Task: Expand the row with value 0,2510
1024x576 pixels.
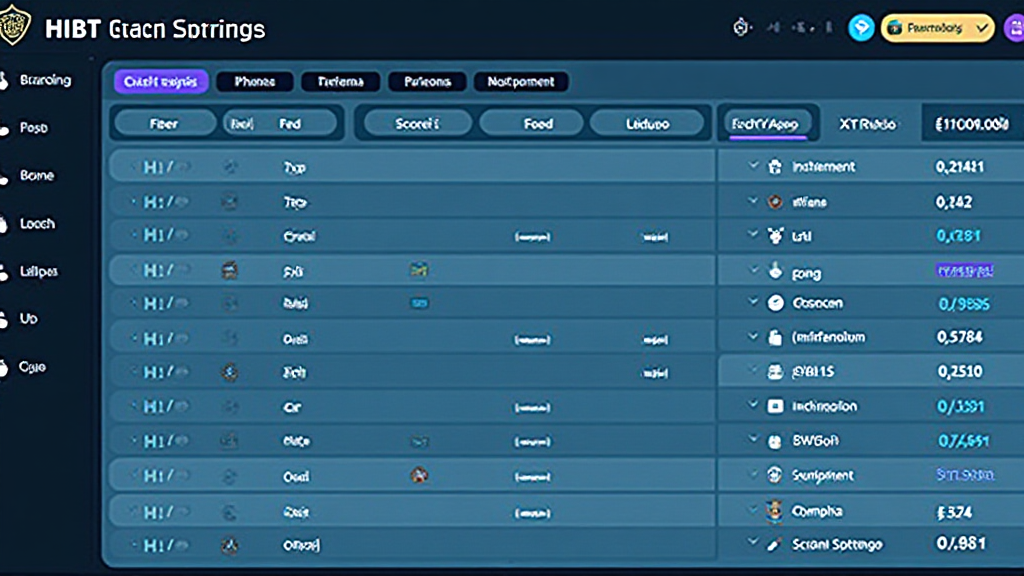Action: tap(754, 372)
